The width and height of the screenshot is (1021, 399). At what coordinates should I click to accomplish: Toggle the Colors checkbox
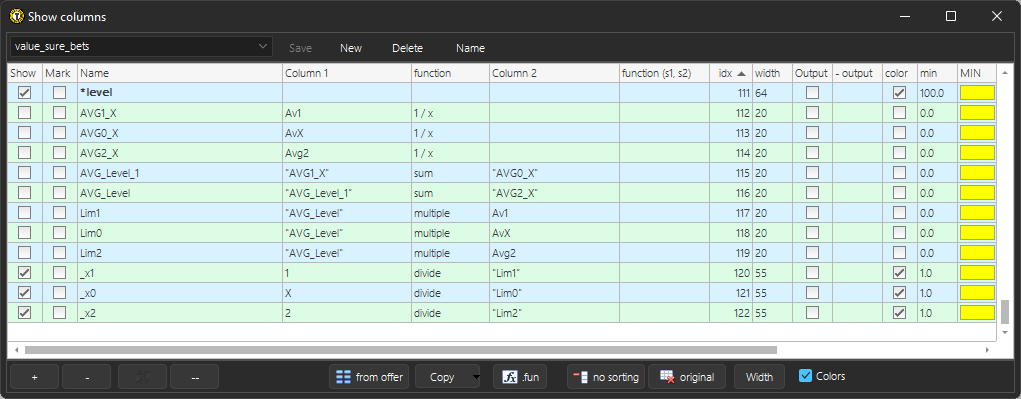click(x=805, y=376)
